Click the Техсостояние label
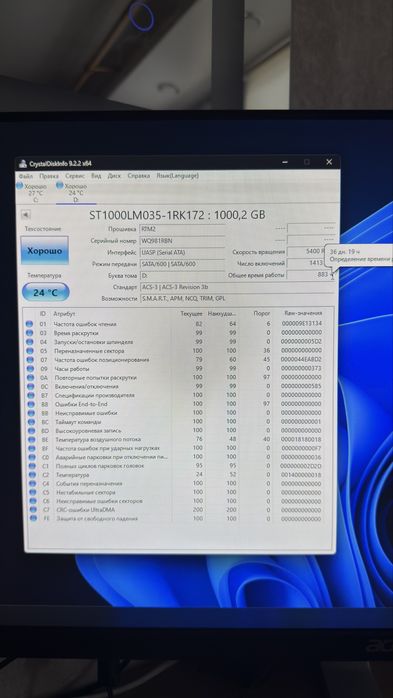Viewport: 393px width, 698px height. (44, 229)
